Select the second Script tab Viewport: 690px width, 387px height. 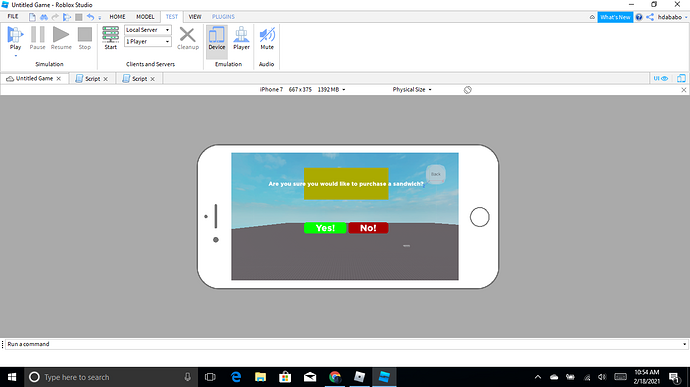[x=139, y=79]
